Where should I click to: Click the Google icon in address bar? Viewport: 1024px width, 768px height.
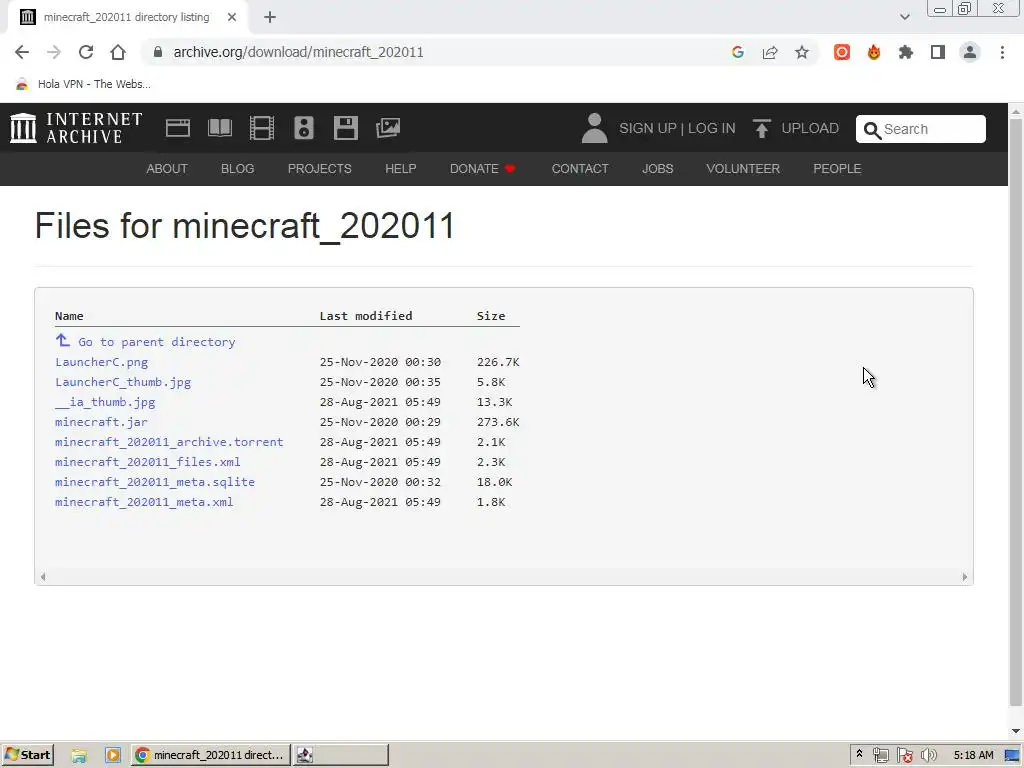[x=738, y=52]
